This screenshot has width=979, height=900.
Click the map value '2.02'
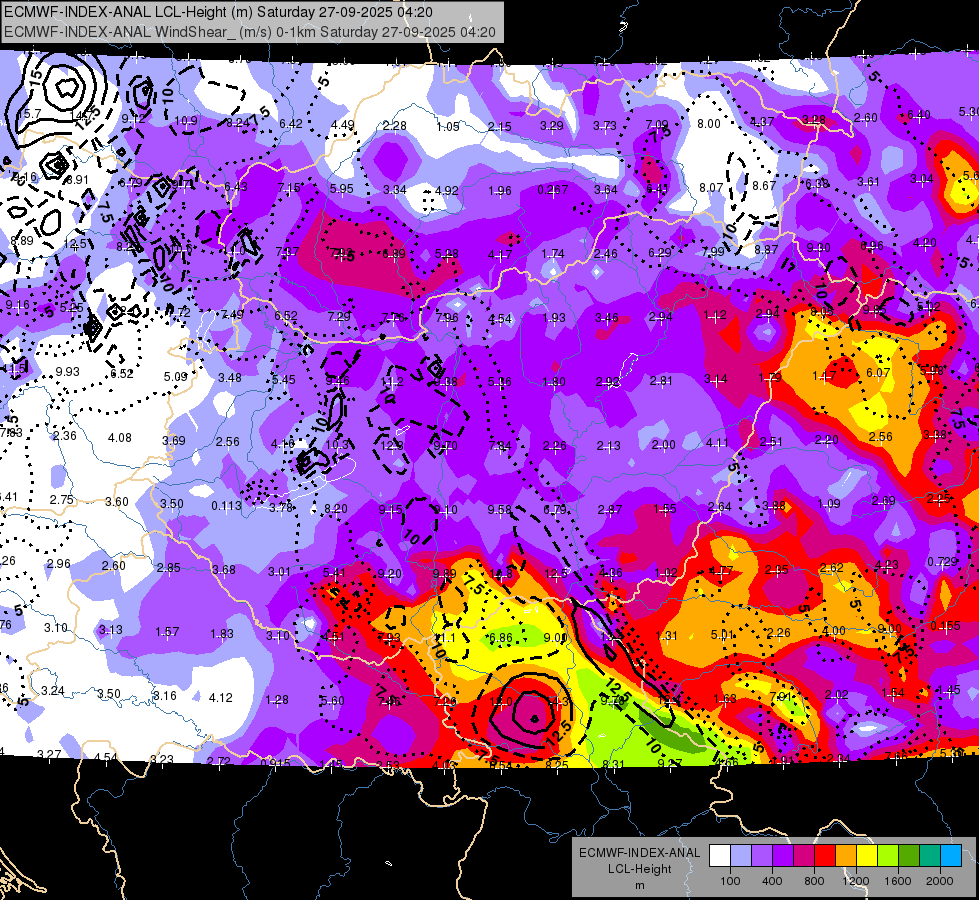[x=836, y=695]
